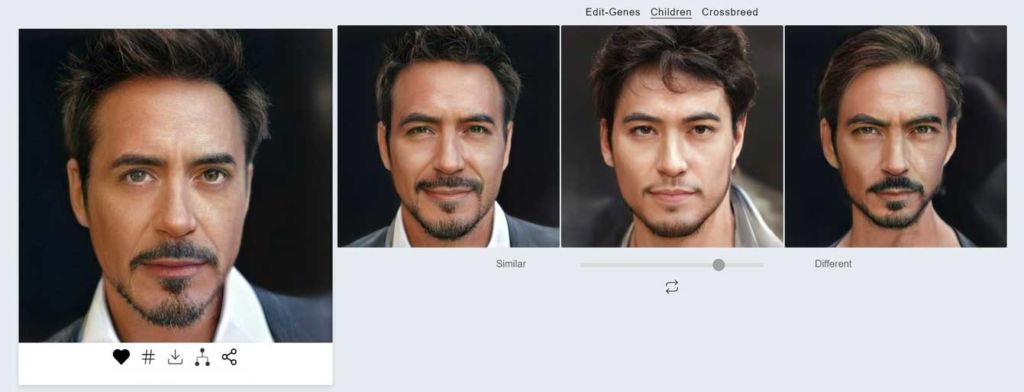Select the Children tab
Image resolution: width=1024 pixels, height=392 pixels.
pyautogui.click(x=671, y=12)
